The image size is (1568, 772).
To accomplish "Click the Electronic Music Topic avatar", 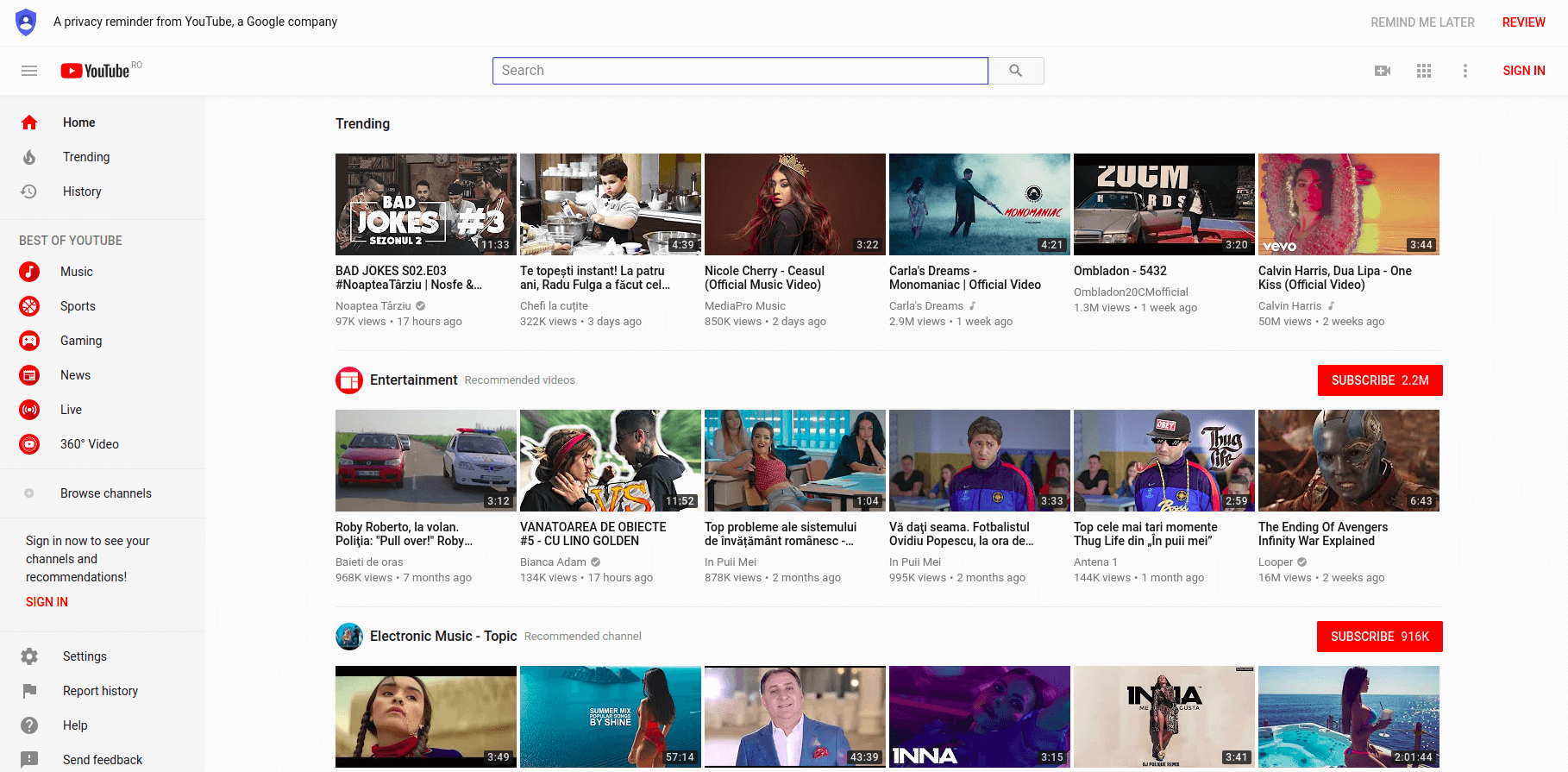I will pyautogui.click(x=349, y=637).
